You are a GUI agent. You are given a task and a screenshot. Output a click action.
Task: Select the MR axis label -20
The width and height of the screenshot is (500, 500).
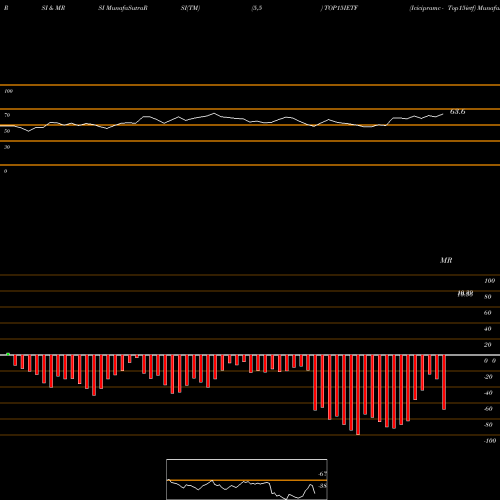tap(488, 377)
